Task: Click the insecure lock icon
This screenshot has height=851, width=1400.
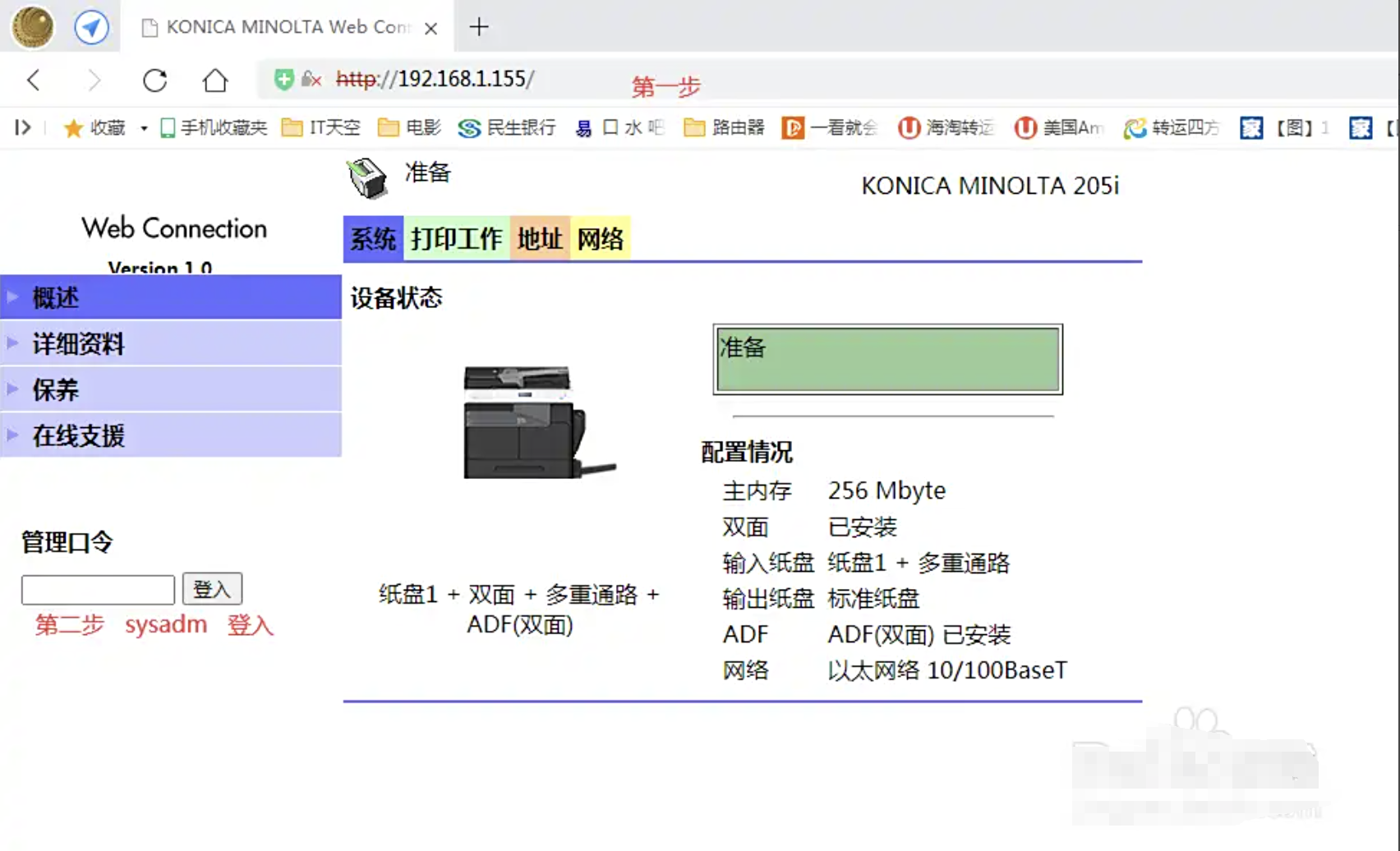Action: pos(311,79)
